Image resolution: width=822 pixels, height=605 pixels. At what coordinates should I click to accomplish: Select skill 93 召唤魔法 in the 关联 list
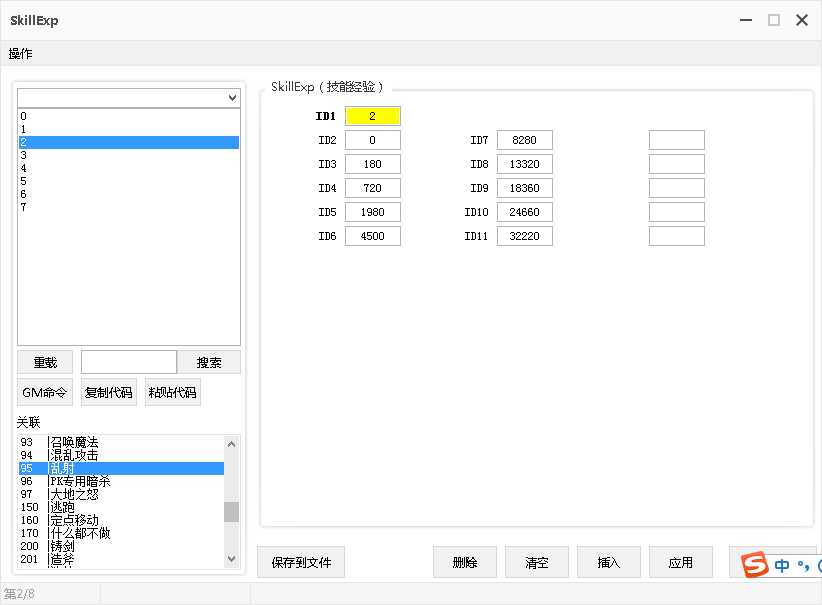(x=121, y=442)
